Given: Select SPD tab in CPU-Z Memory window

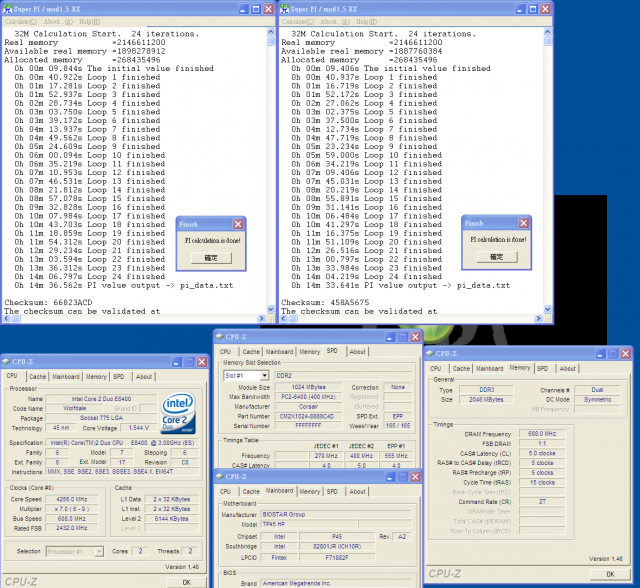Looking at the screenshot, I should (x=542, y=368).
